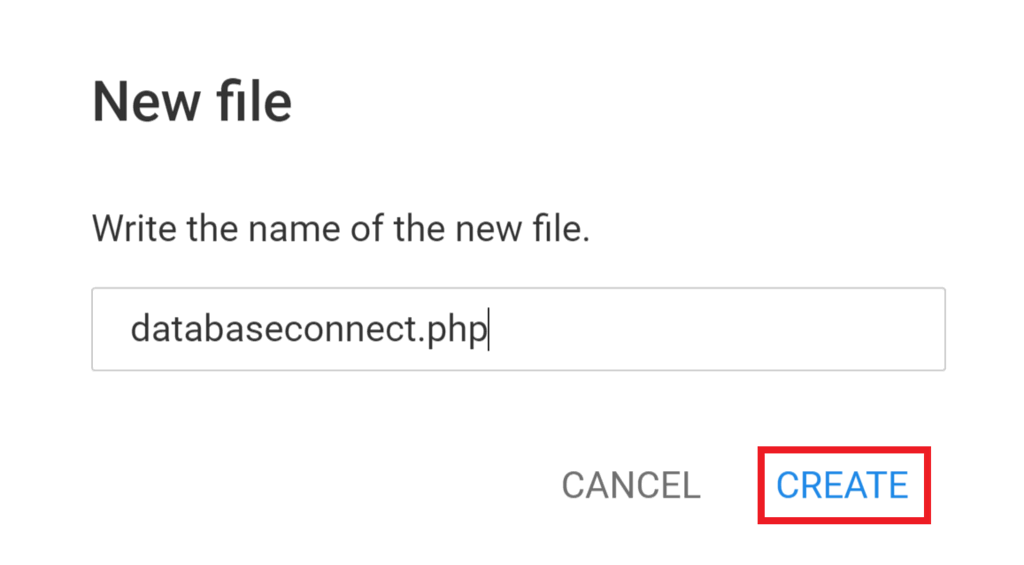The image size is (1024, 565).
Task: Click the 'New file' dialog title
Action: 192,102
